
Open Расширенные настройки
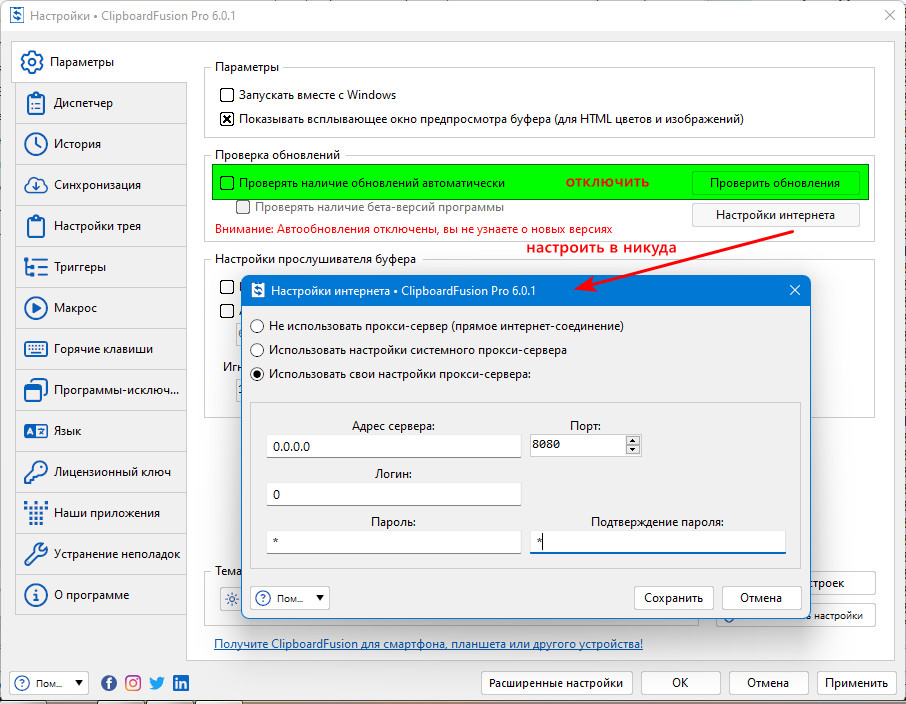pos(556,683)
